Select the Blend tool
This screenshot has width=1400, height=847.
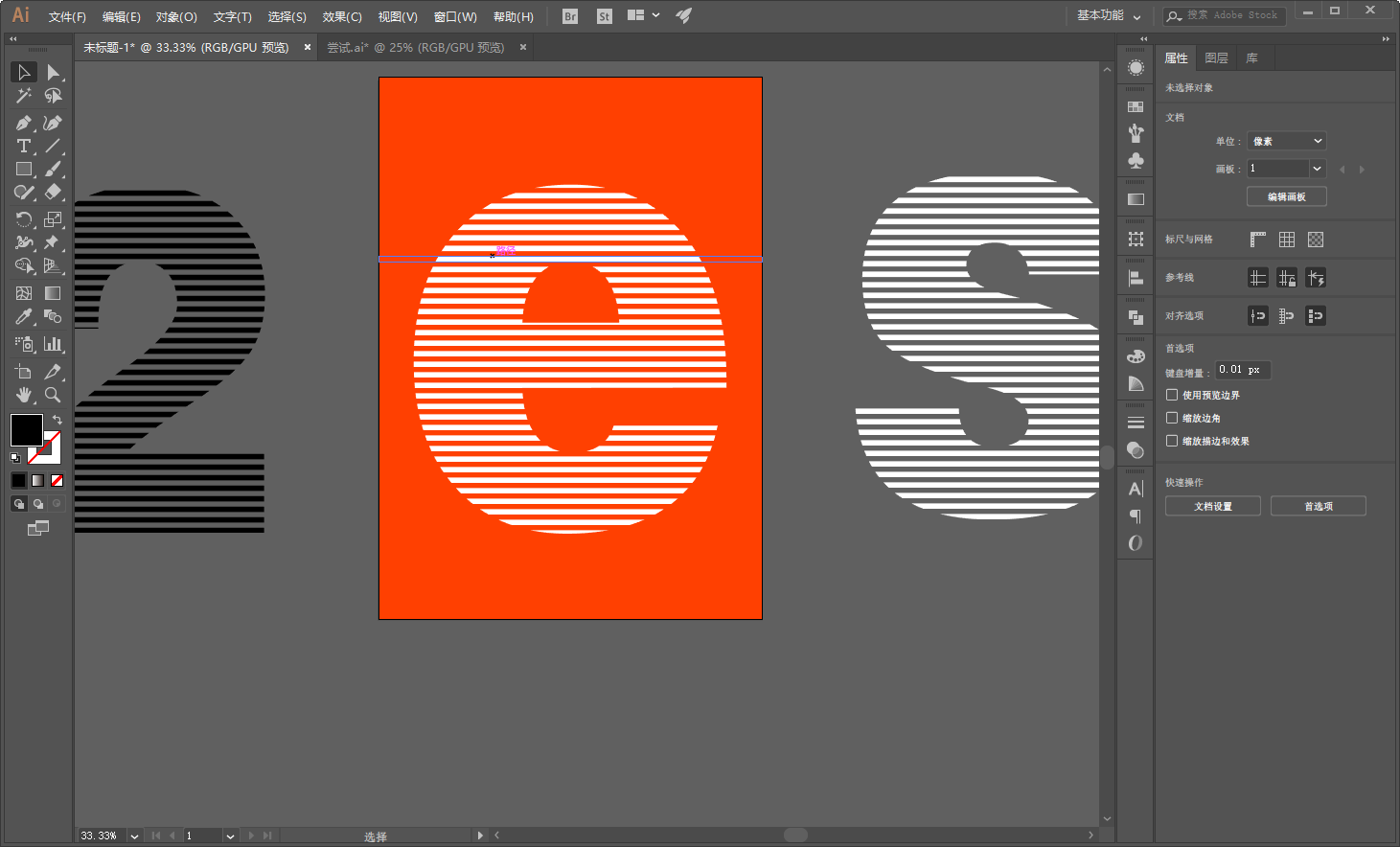(x=53, y=316)
